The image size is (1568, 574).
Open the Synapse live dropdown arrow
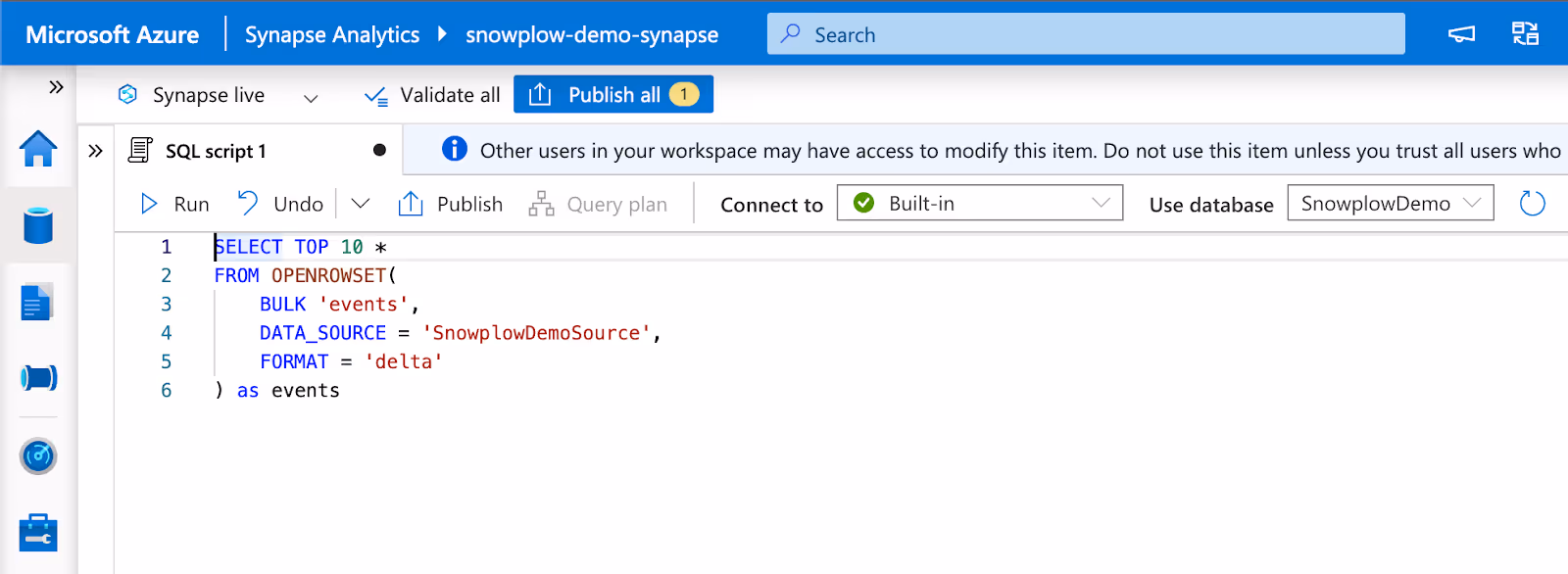[311, 98]
